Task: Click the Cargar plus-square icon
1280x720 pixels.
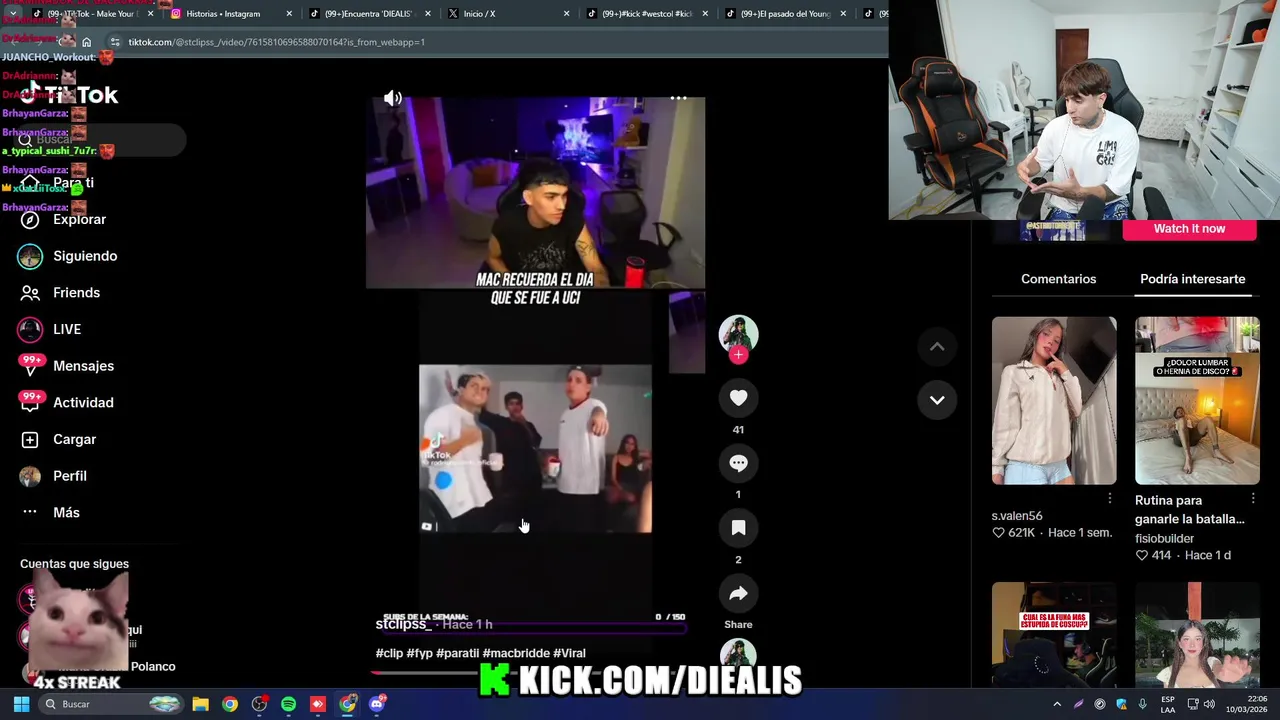Action: coord(30,439)
